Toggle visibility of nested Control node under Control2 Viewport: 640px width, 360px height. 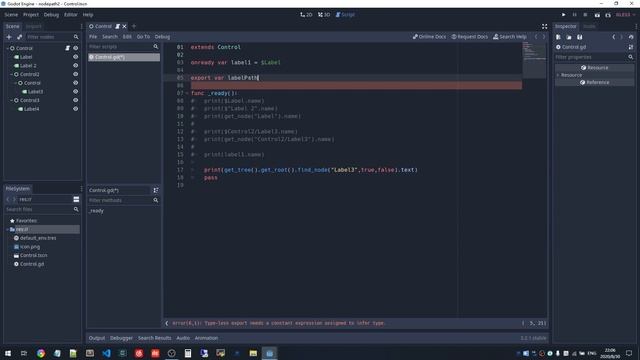pyautogui.click(x=76, y=83)
